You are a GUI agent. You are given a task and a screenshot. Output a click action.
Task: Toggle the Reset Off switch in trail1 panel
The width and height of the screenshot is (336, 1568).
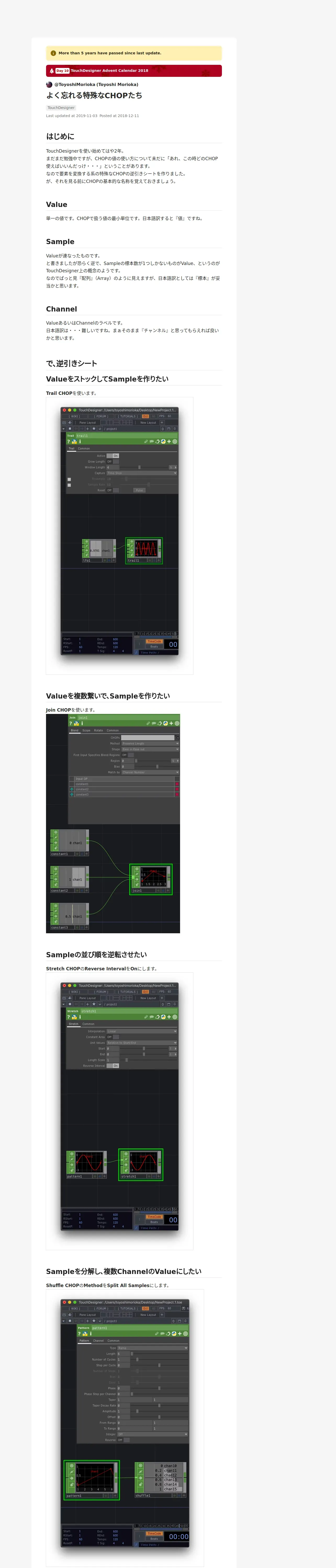(x=113, y=490)
